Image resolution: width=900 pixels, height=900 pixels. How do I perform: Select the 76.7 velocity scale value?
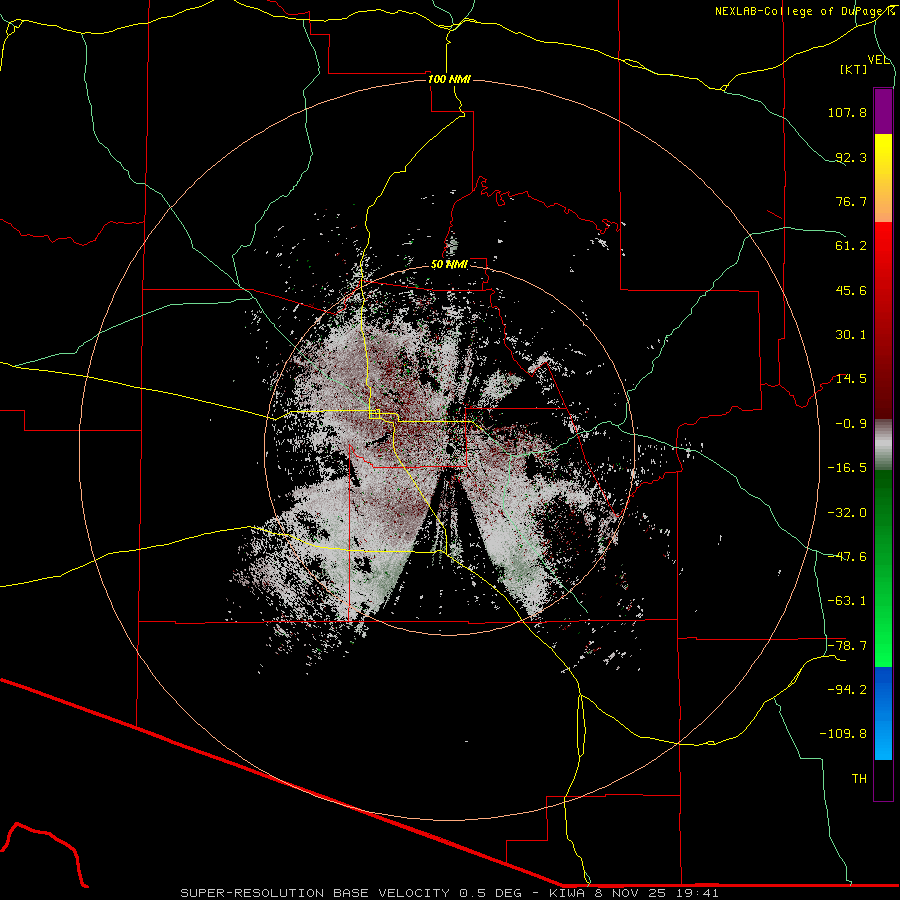(x=851, y=201)
